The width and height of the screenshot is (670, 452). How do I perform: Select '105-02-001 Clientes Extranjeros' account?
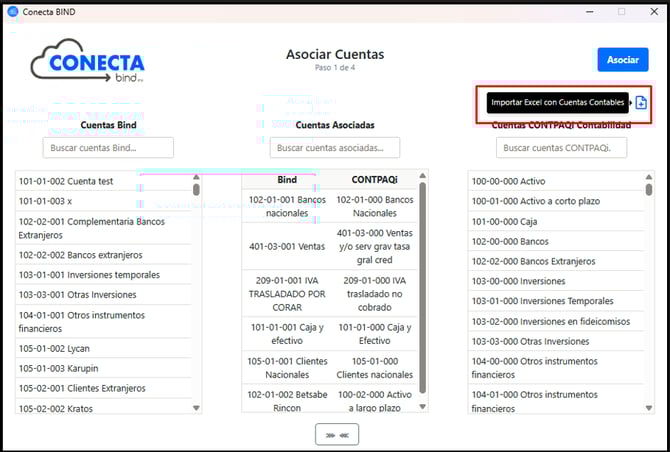(x=104, y=388)
